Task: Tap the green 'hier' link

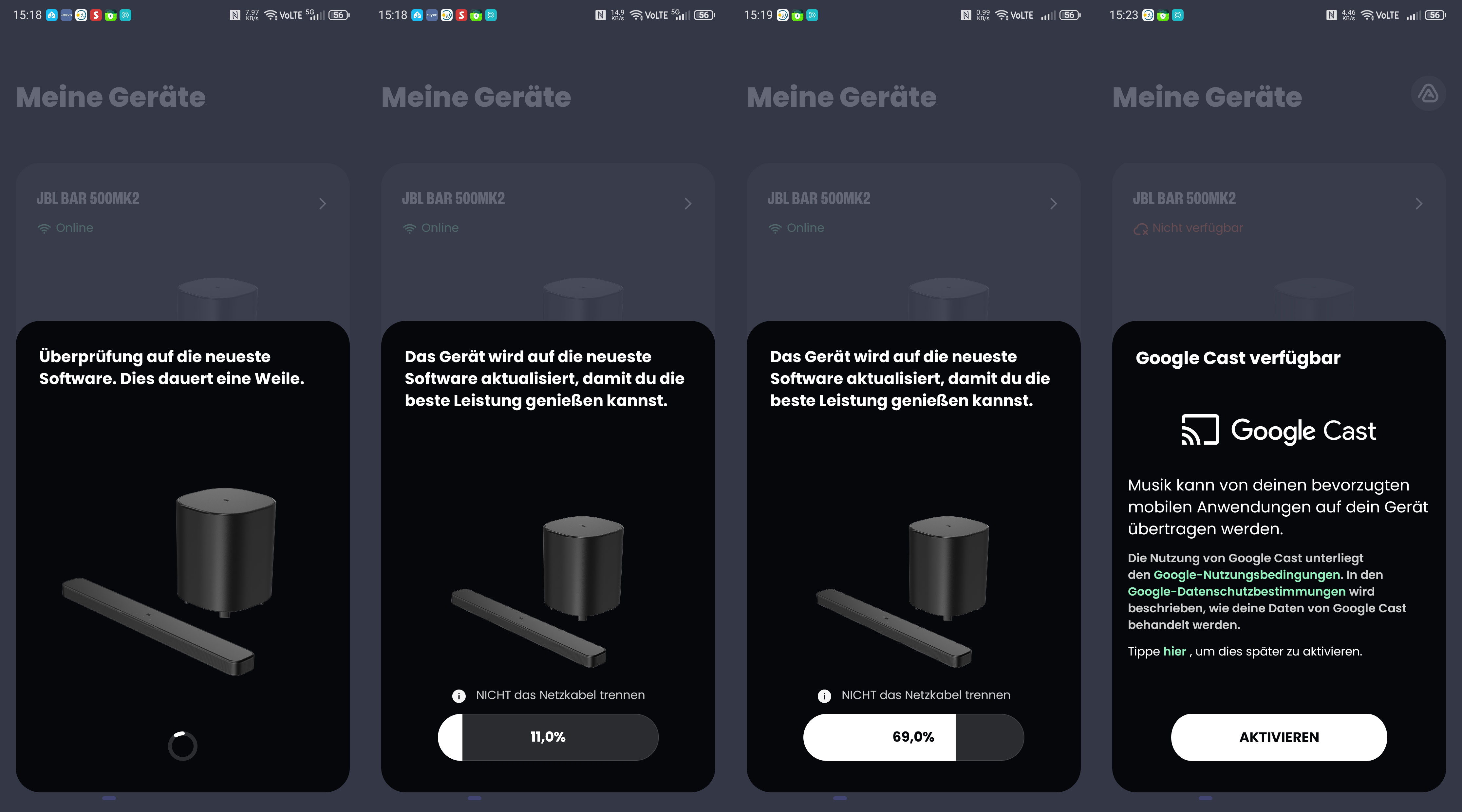Action: 1174,652
